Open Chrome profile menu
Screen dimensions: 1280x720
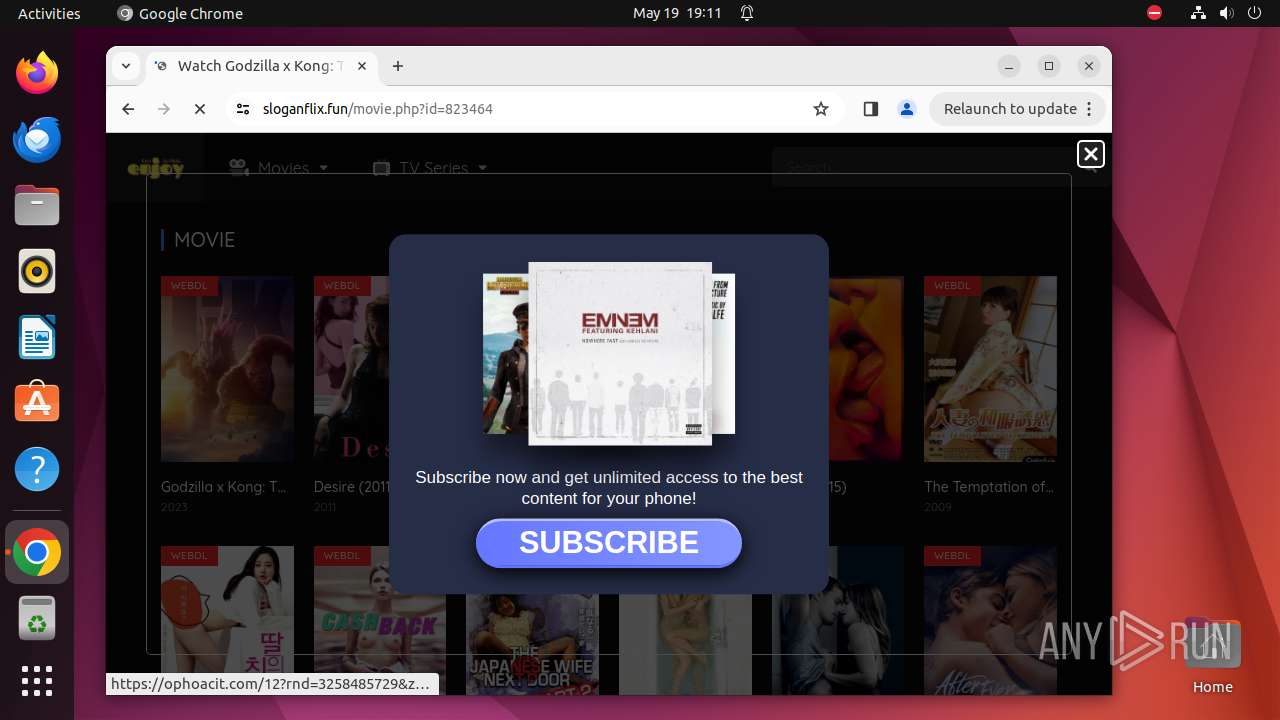pyautogui.click(x=907, y=109)
